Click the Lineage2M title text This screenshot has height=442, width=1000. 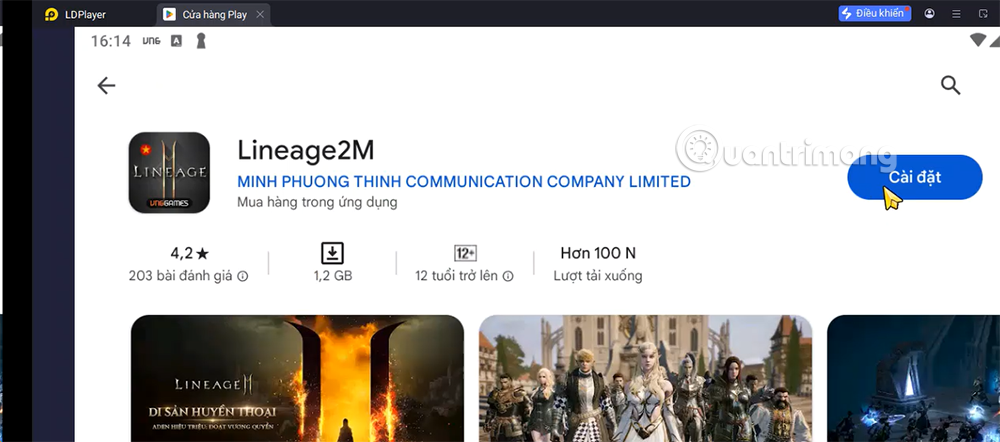[305, 151]
